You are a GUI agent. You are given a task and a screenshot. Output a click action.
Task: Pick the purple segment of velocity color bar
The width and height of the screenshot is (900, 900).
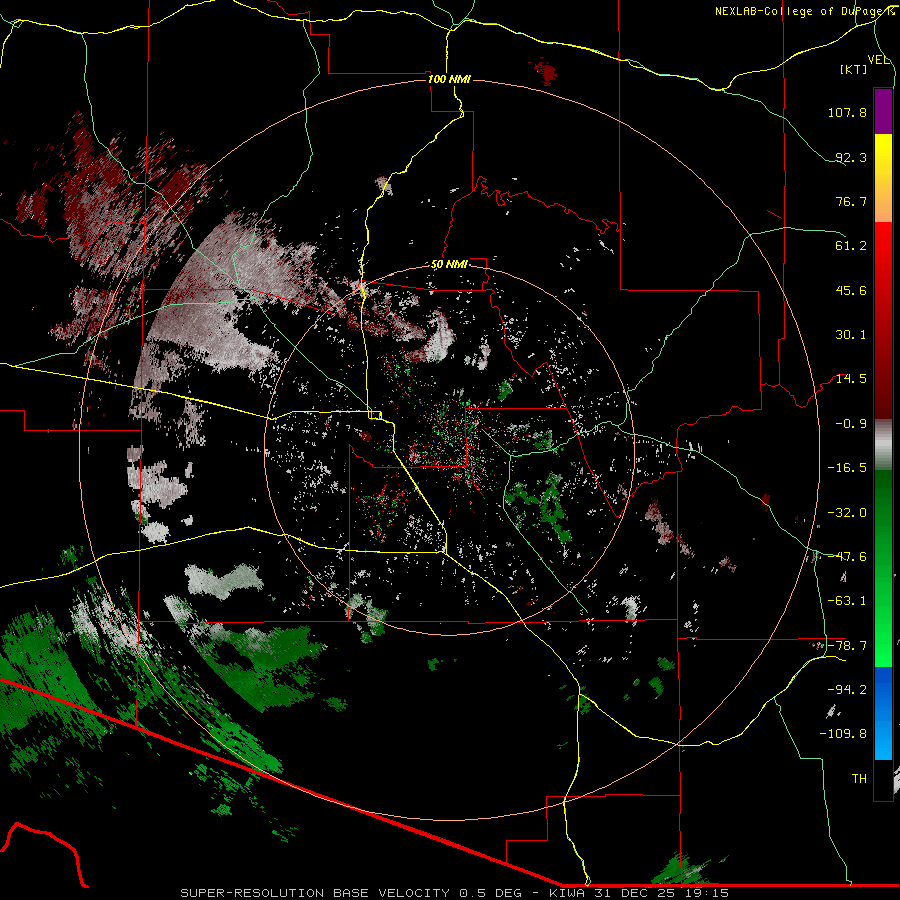(883, 111)
